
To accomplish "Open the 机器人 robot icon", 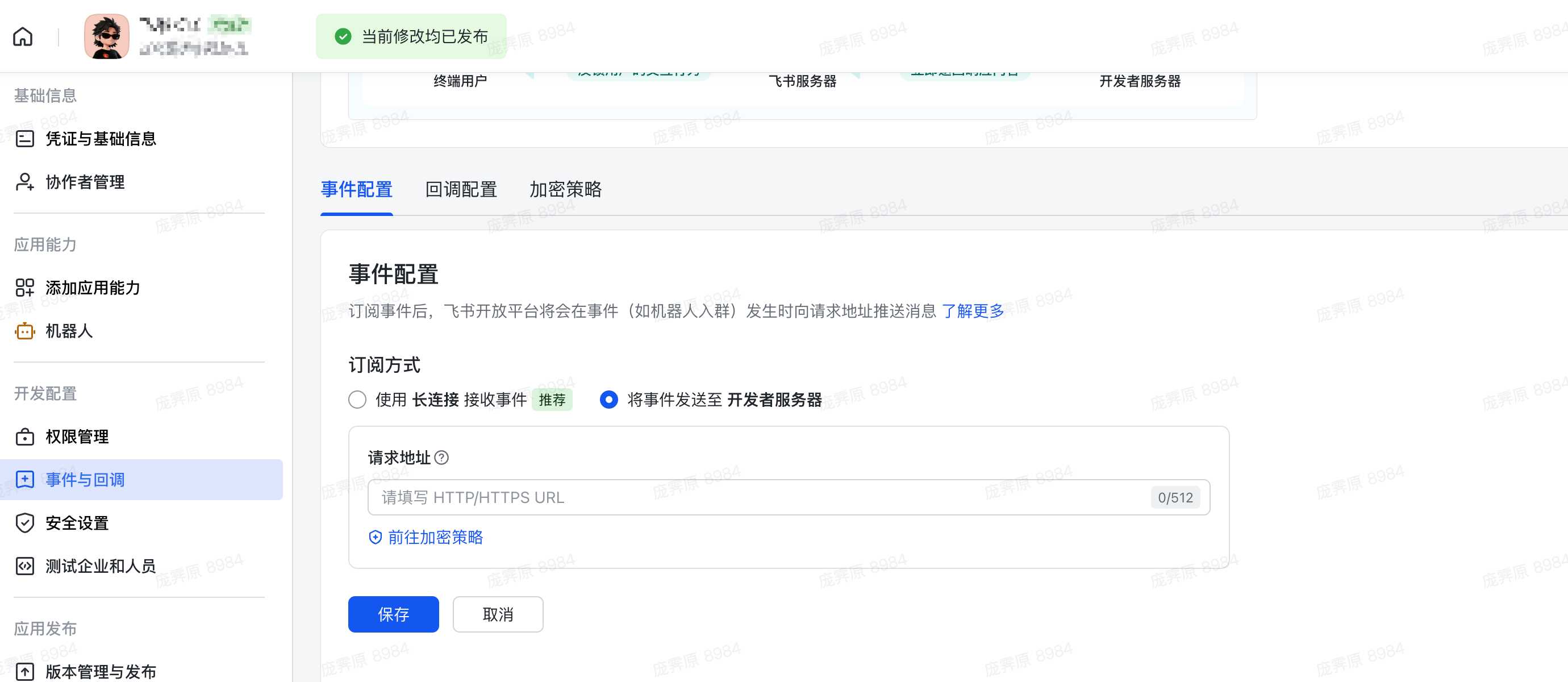I will (25, 331).
